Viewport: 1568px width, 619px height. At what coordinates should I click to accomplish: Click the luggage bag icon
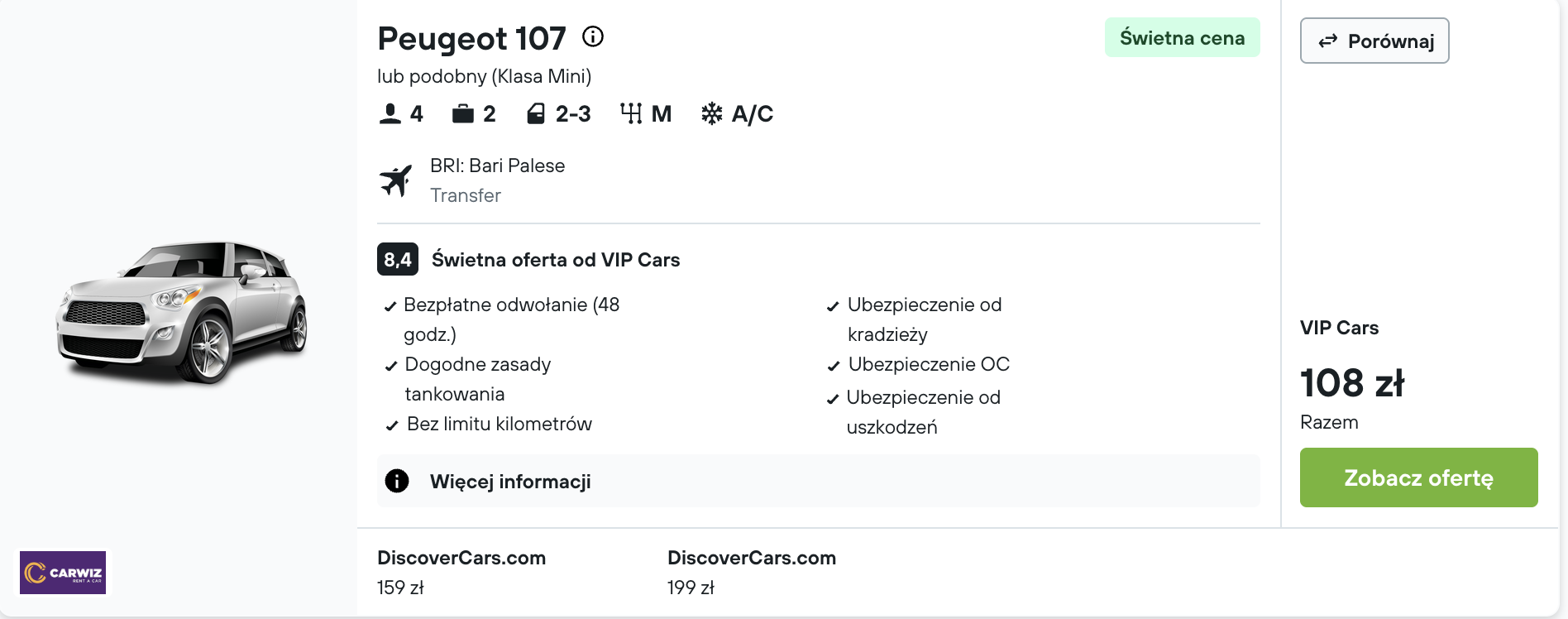click(463, 113)
